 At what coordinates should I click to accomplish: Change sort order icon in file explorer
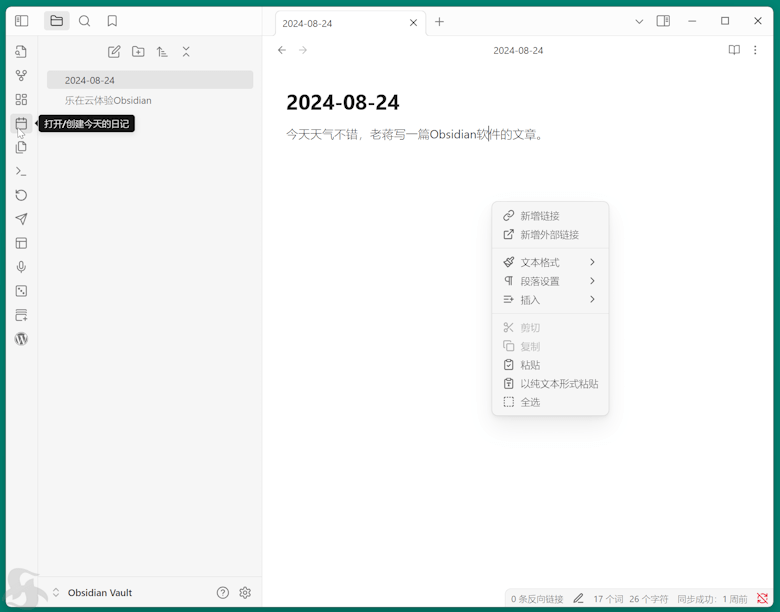(162, 52)
